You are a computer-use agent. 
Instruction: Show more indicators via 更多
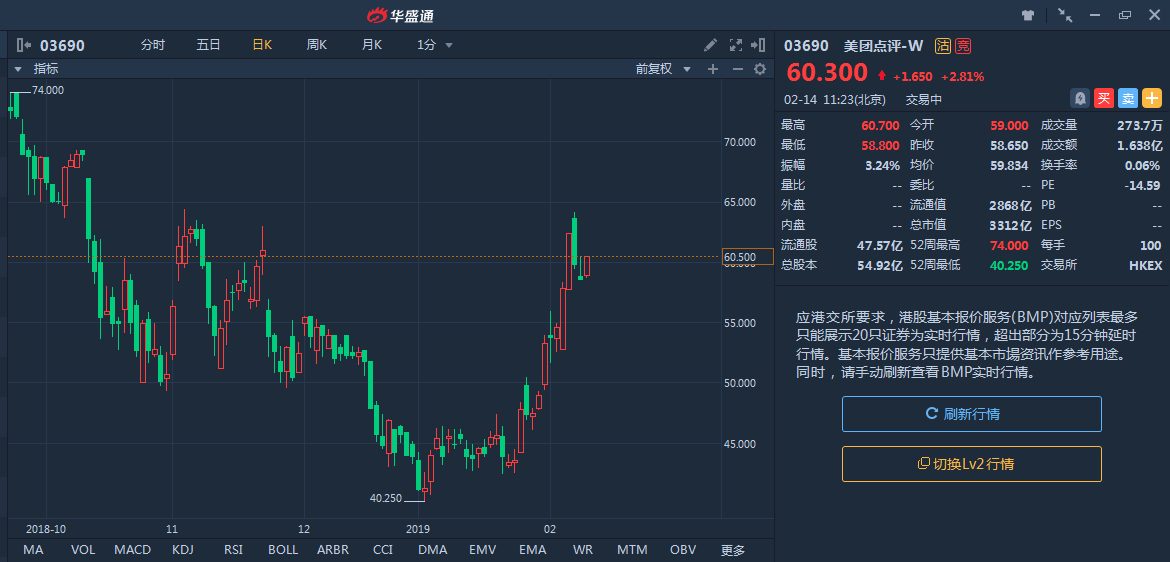point(733,551)
